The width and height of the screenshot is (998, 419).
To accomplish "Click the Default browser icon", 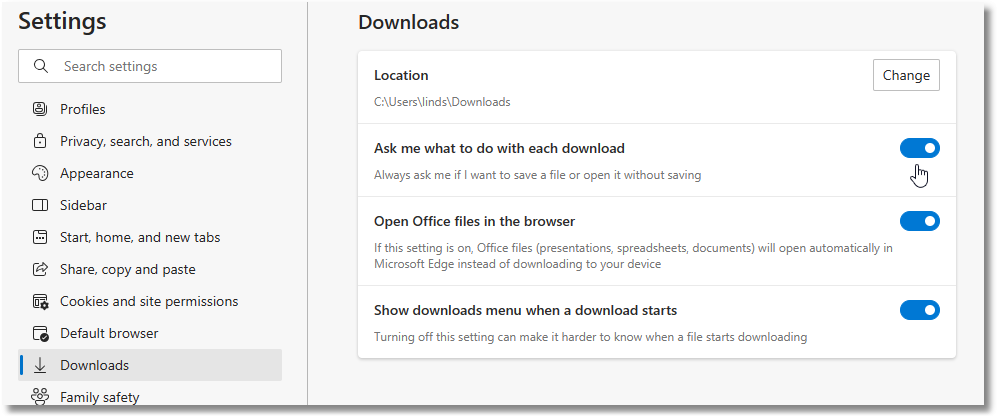I will click(40, 333).
